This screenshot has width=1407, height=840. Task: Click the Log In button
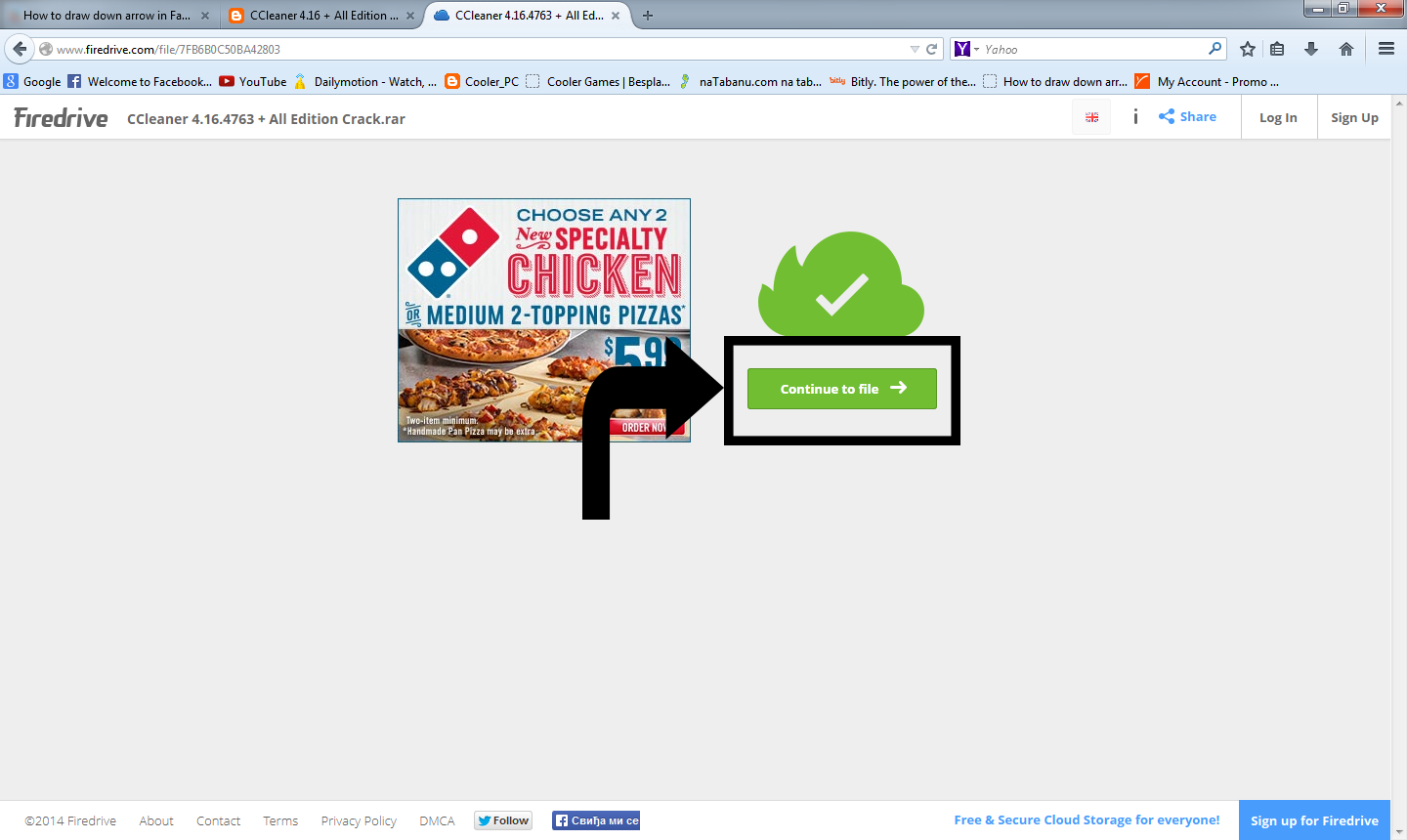(x=1278, y=117)
